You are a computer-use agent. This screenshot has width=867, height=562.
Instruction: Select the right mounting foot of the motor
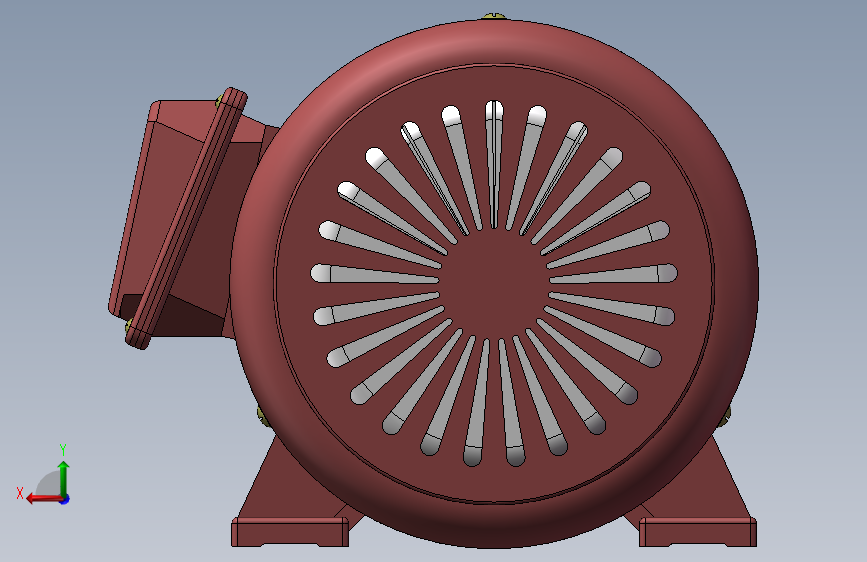[x=698, y=514]
